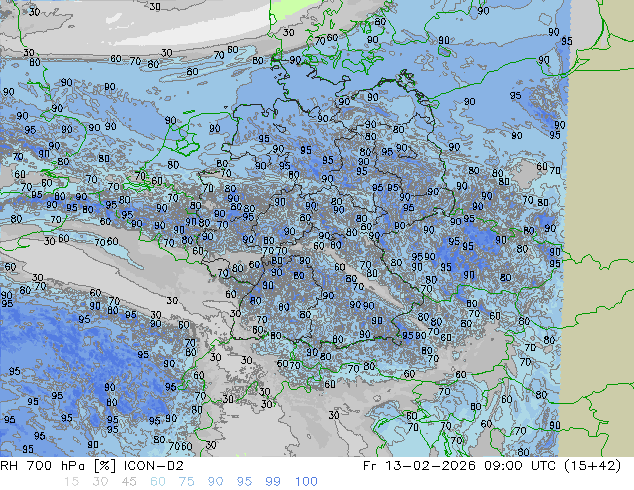Select legend value 99 below the map

click(273, 482)
